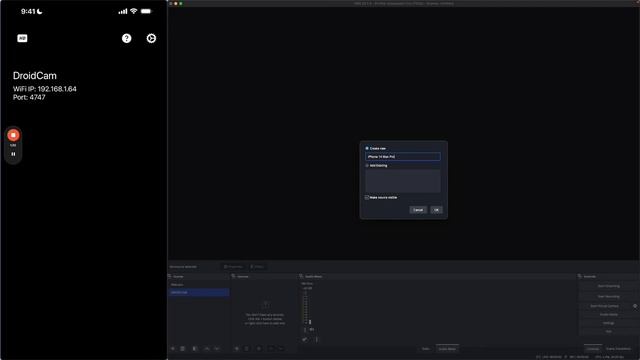Select the Create new radio option

coord(367,148)
